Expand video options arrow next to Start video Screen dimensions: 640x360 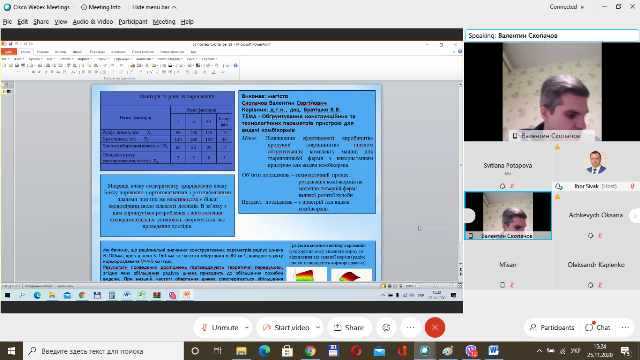coord(318,327)
